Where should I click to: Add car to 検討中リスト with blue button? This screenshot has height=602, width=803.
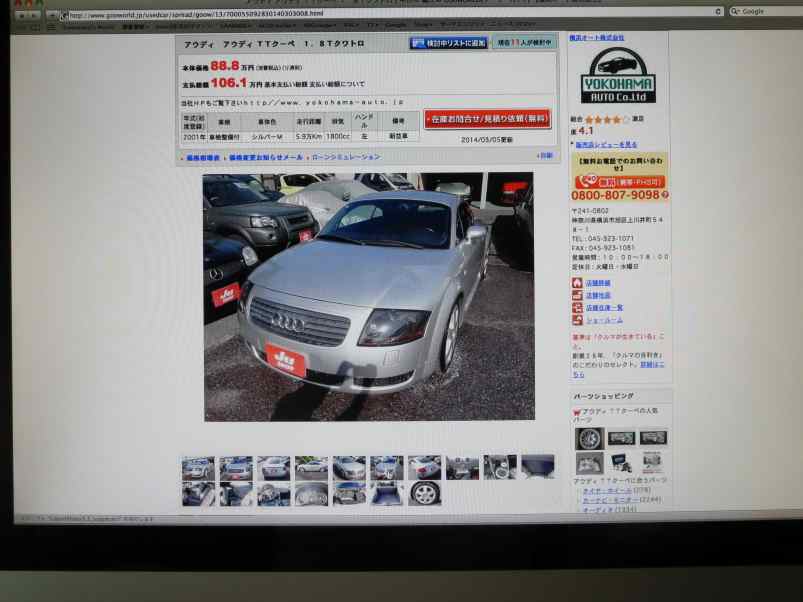(x=449, y=43)
